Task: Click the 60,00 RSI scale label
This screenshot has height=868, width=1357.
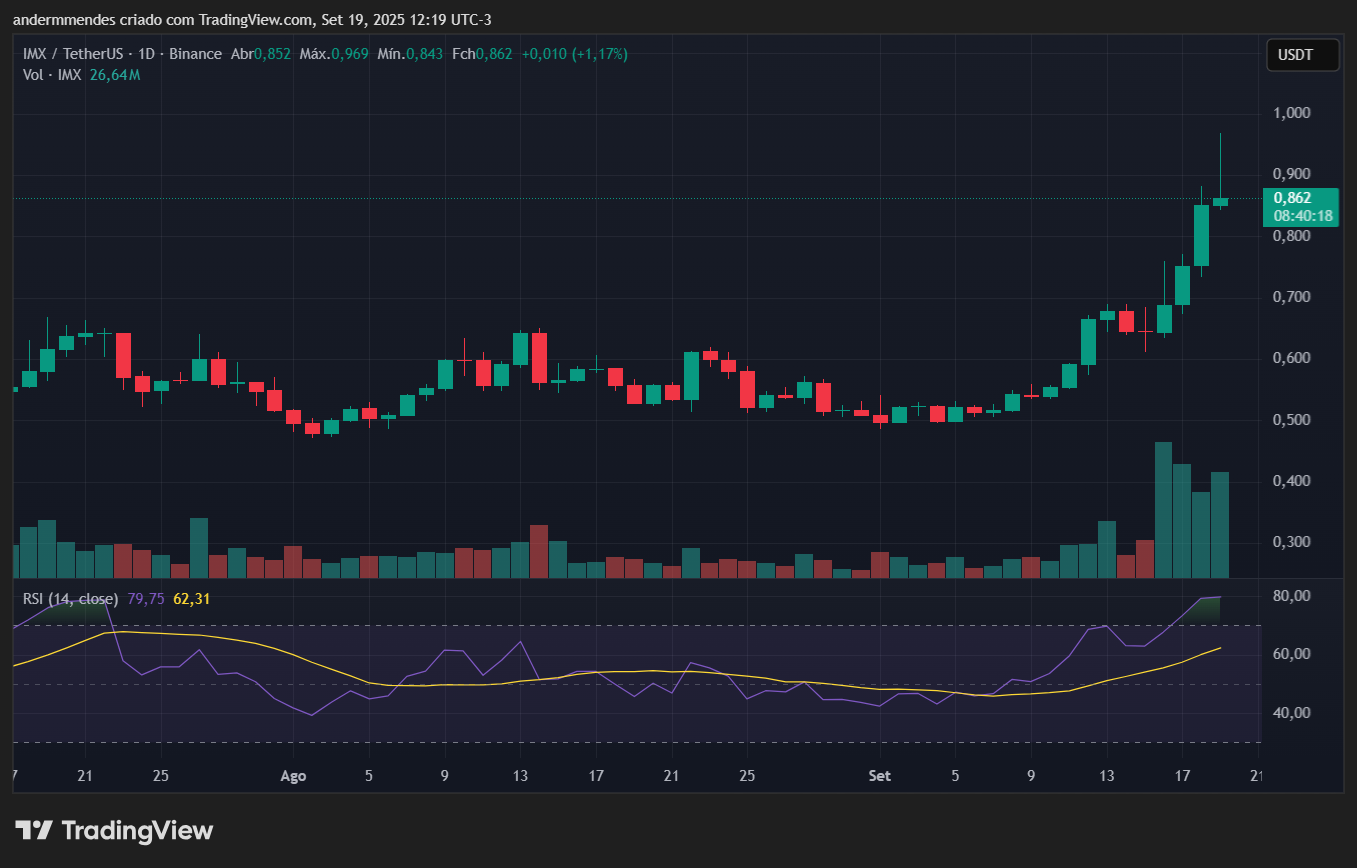Action: [1291, 654]
